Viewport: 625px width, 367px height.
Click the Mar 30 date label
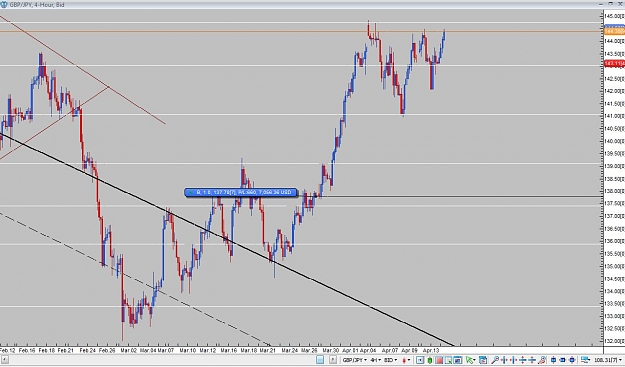point(330,350)
